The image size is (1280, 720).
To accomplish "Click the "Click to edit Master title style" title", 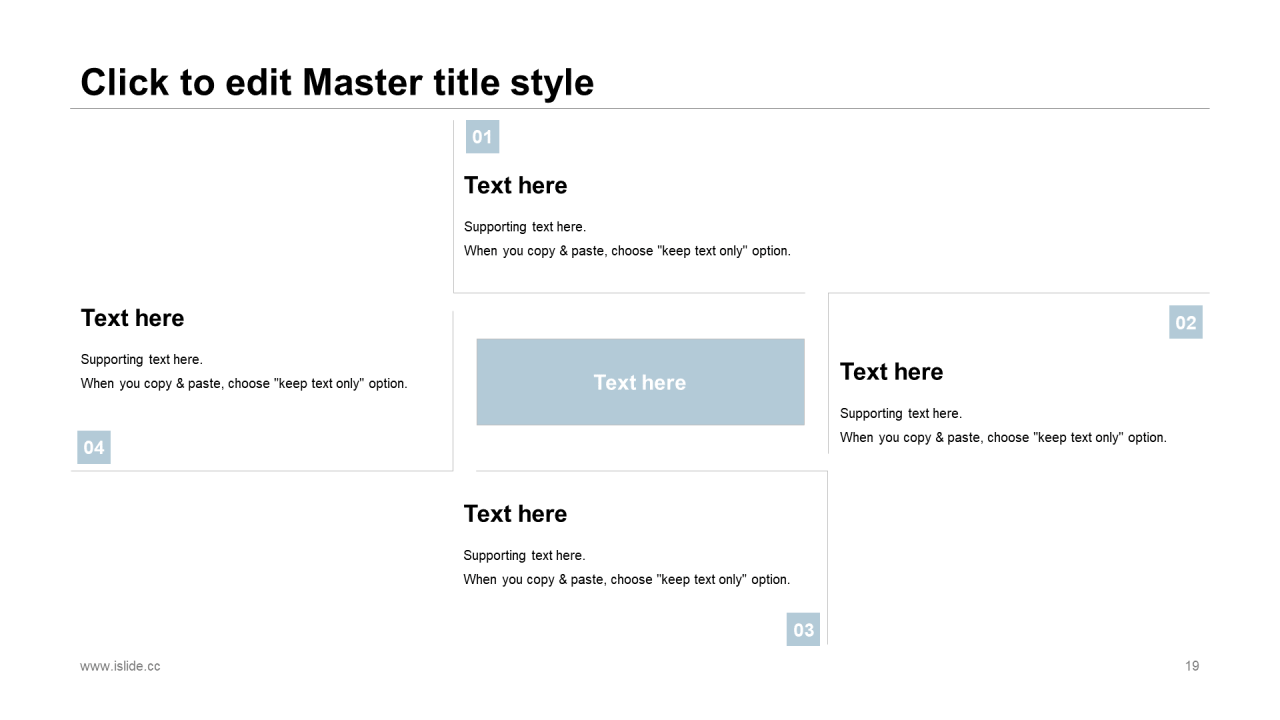I will (337, 82).
